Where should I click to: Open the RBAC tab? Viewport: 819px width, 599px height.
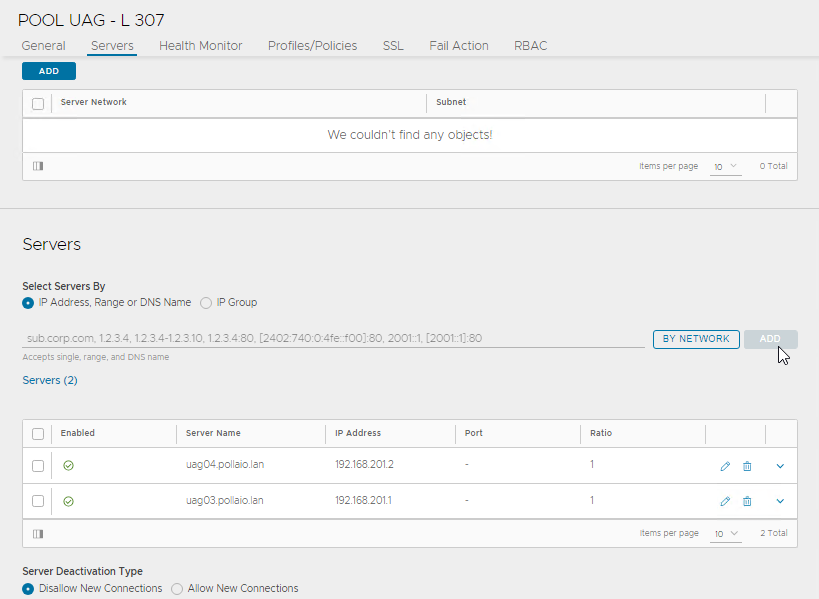pos(530,46)
